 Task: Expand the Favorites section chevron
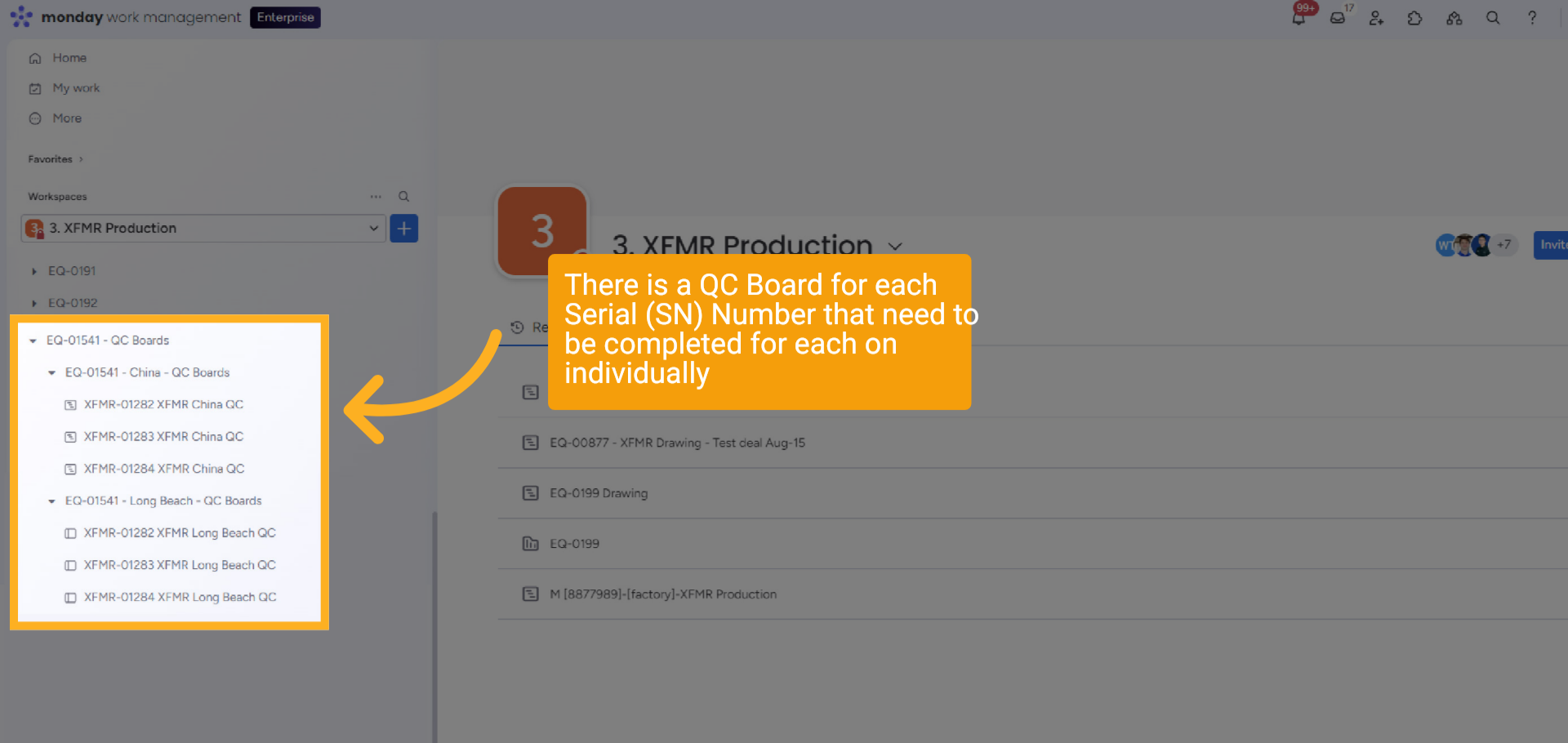pos(81,159)
